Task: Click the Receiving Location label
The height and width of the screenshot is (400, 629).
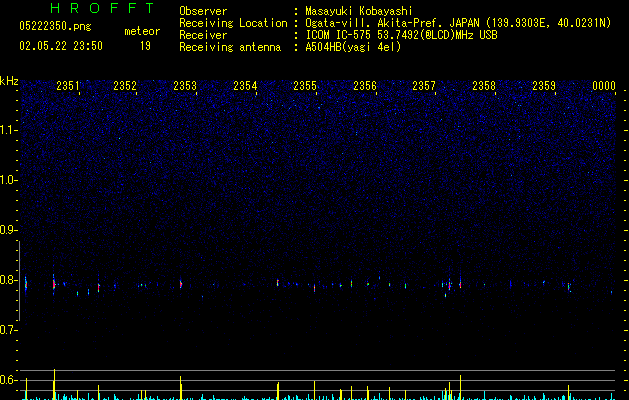Action: (233, 23)
